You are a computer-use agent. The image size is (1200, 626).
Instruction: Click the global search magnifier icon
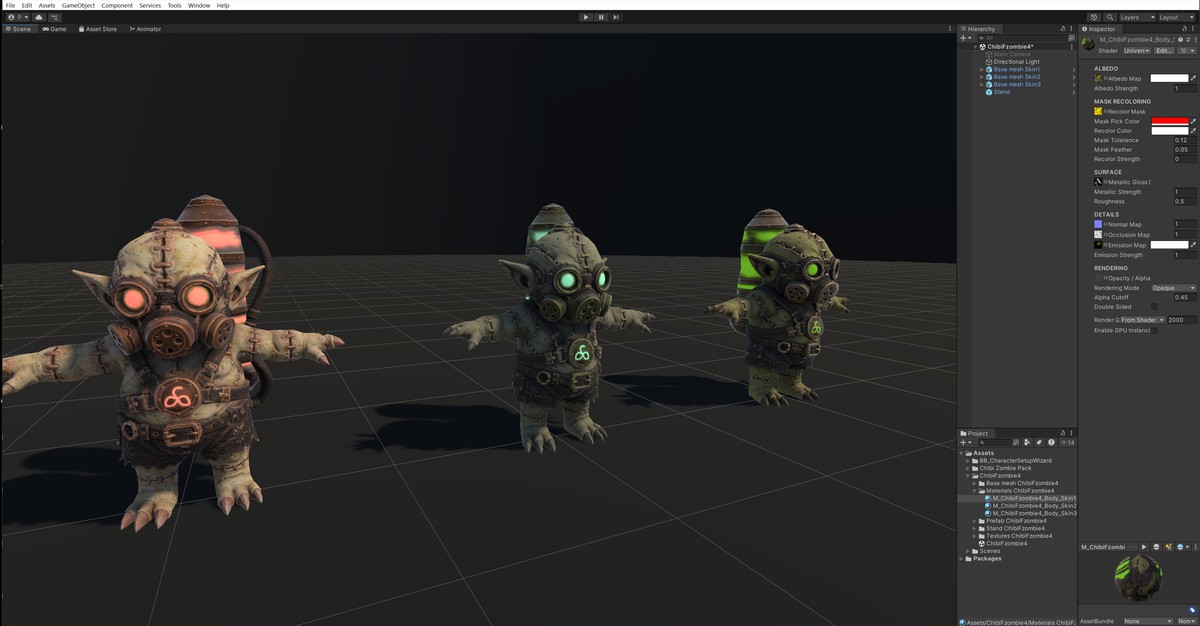click(1110, 17)
